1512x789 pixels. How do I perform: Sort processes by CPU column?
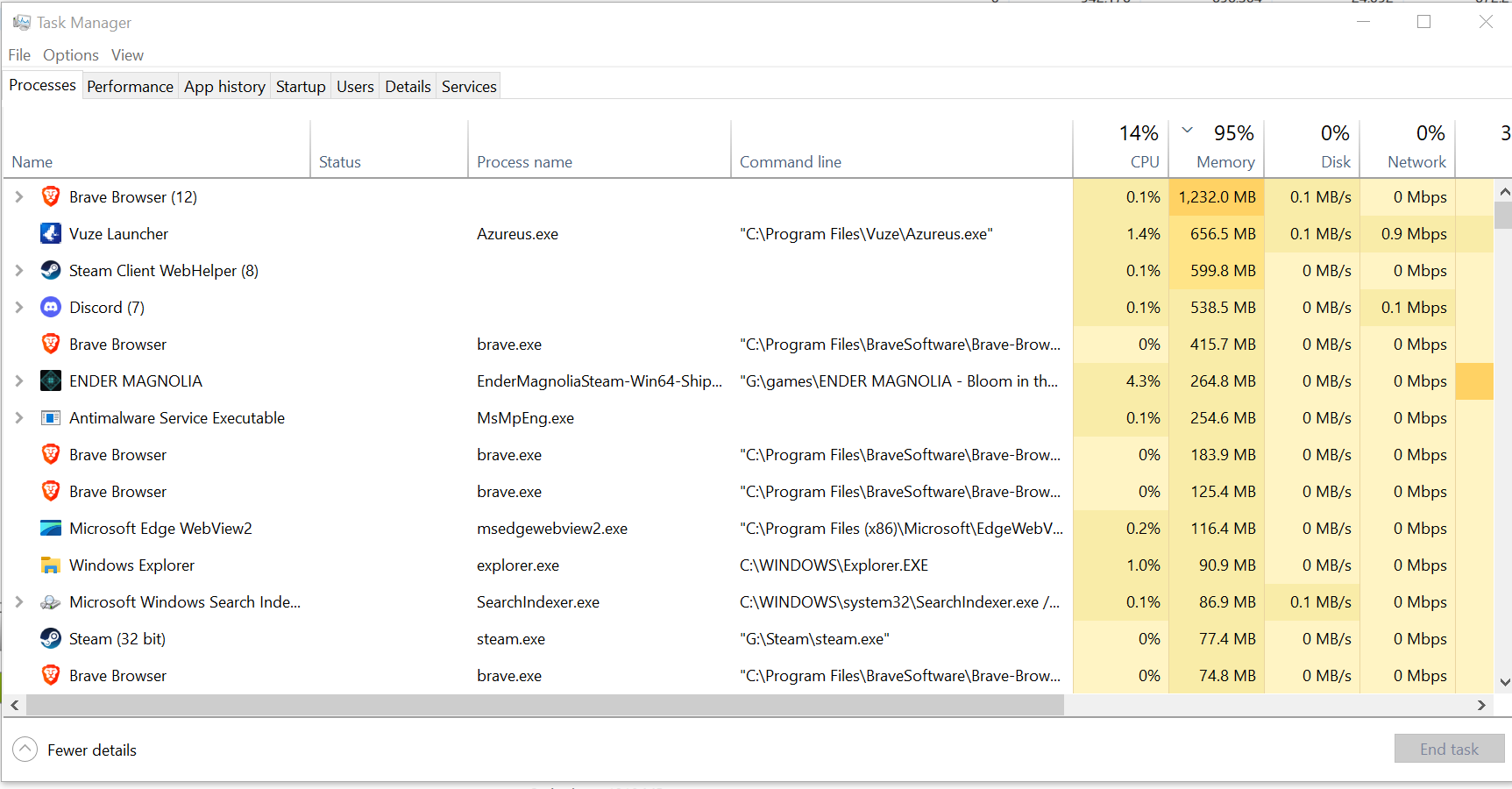1120,149
